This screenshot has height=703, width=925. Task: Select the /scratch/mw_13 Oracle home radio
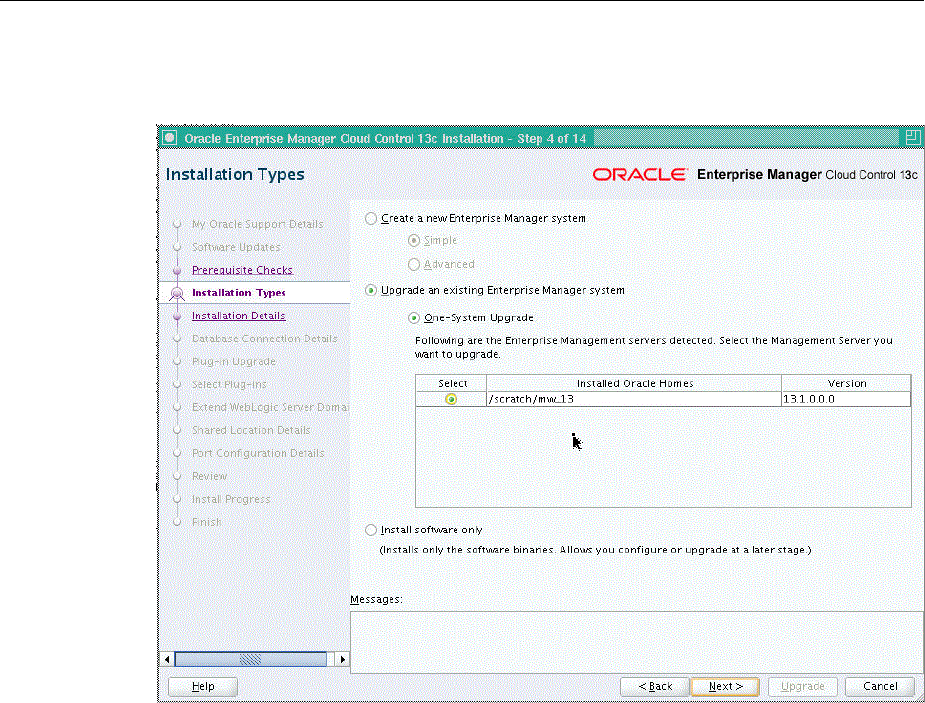pyautogui.click(x=451, y=399)
